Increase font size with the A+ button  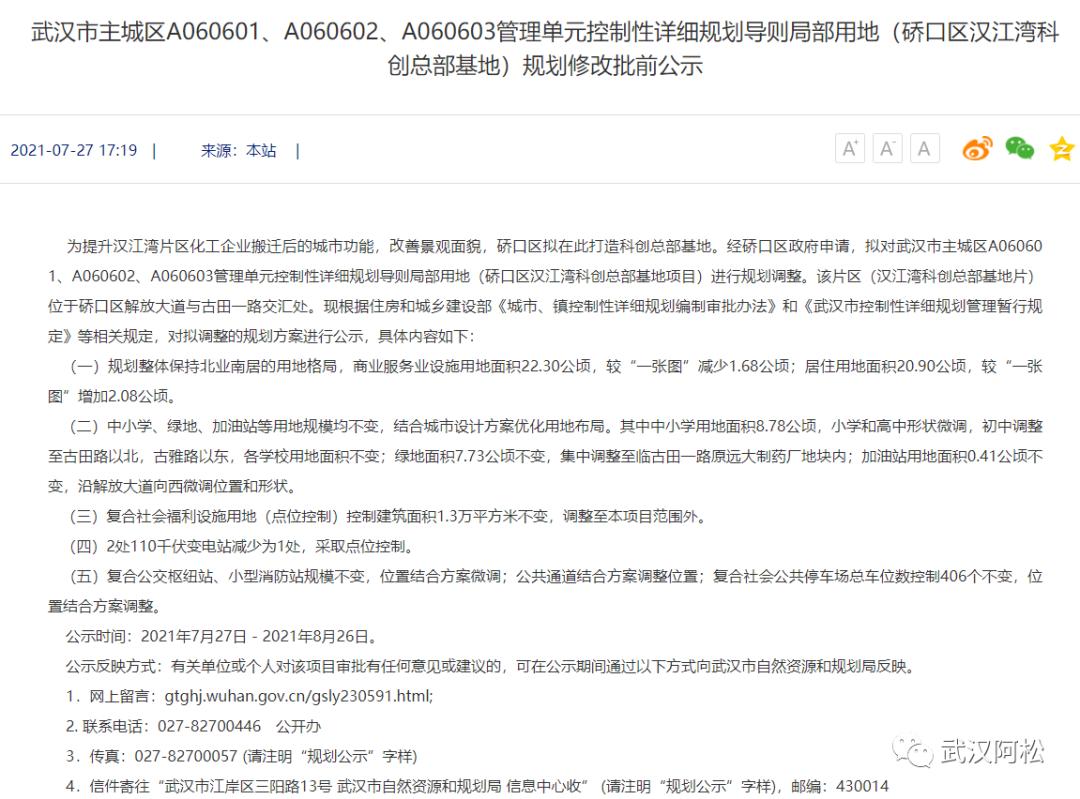coord(849,147)
